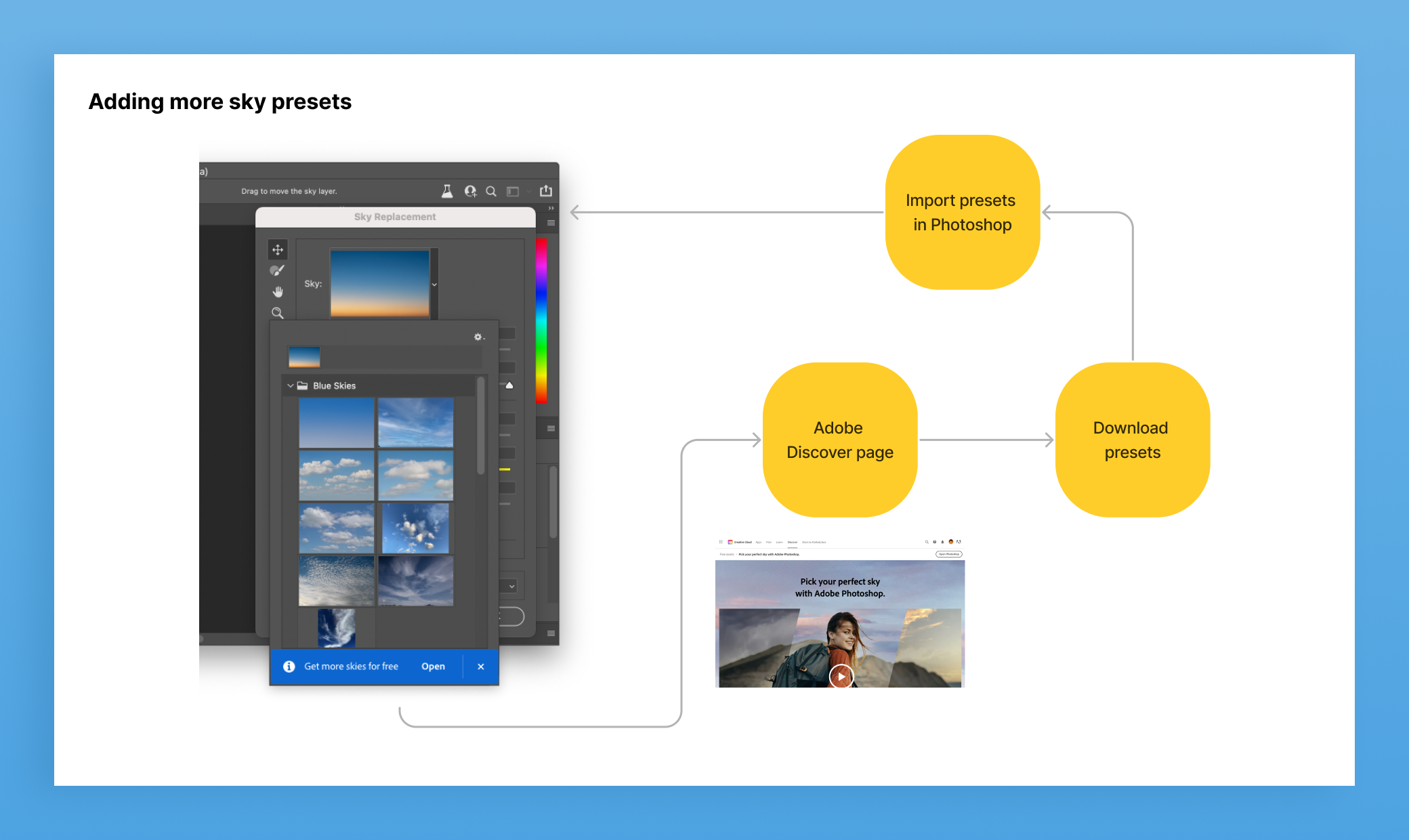
Task: Switch to the Discover tab
Action: (793, 542)
